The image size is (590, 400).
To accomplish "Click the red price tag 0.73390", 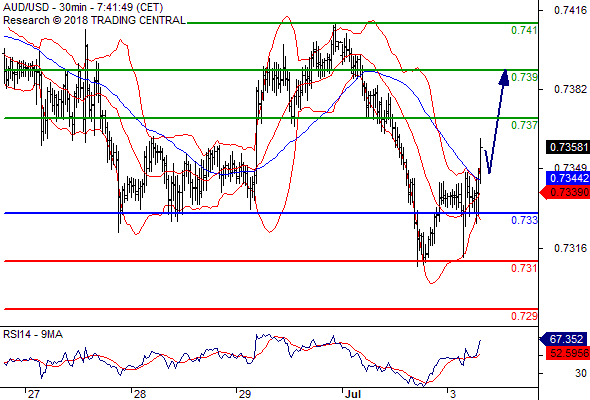I will click(x=565, y=193).
